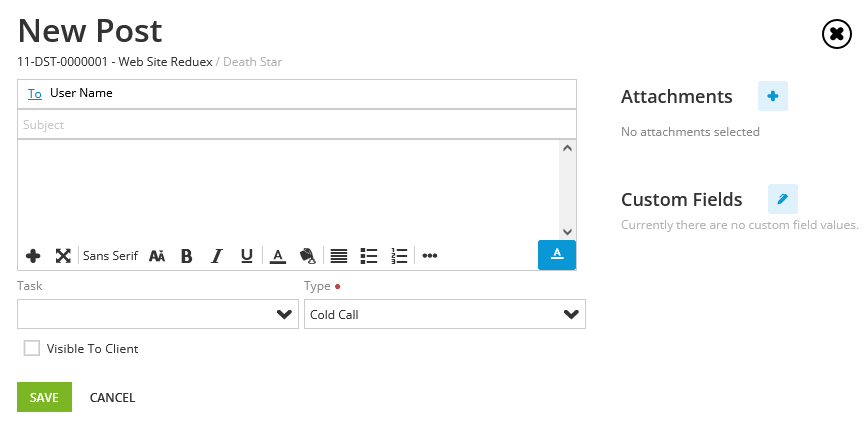The width and height of the screenshot is (865, 434).
Task: Click the CANCEL button
Action: pyautogui.click(x=113, y=398)
